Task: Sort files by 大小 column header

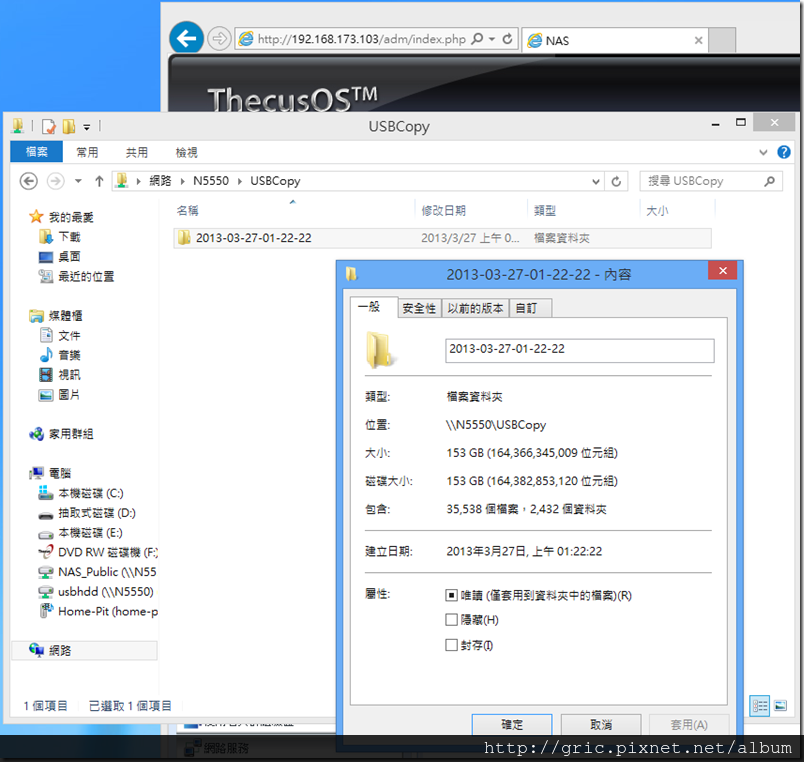Action: coord(657,211)
